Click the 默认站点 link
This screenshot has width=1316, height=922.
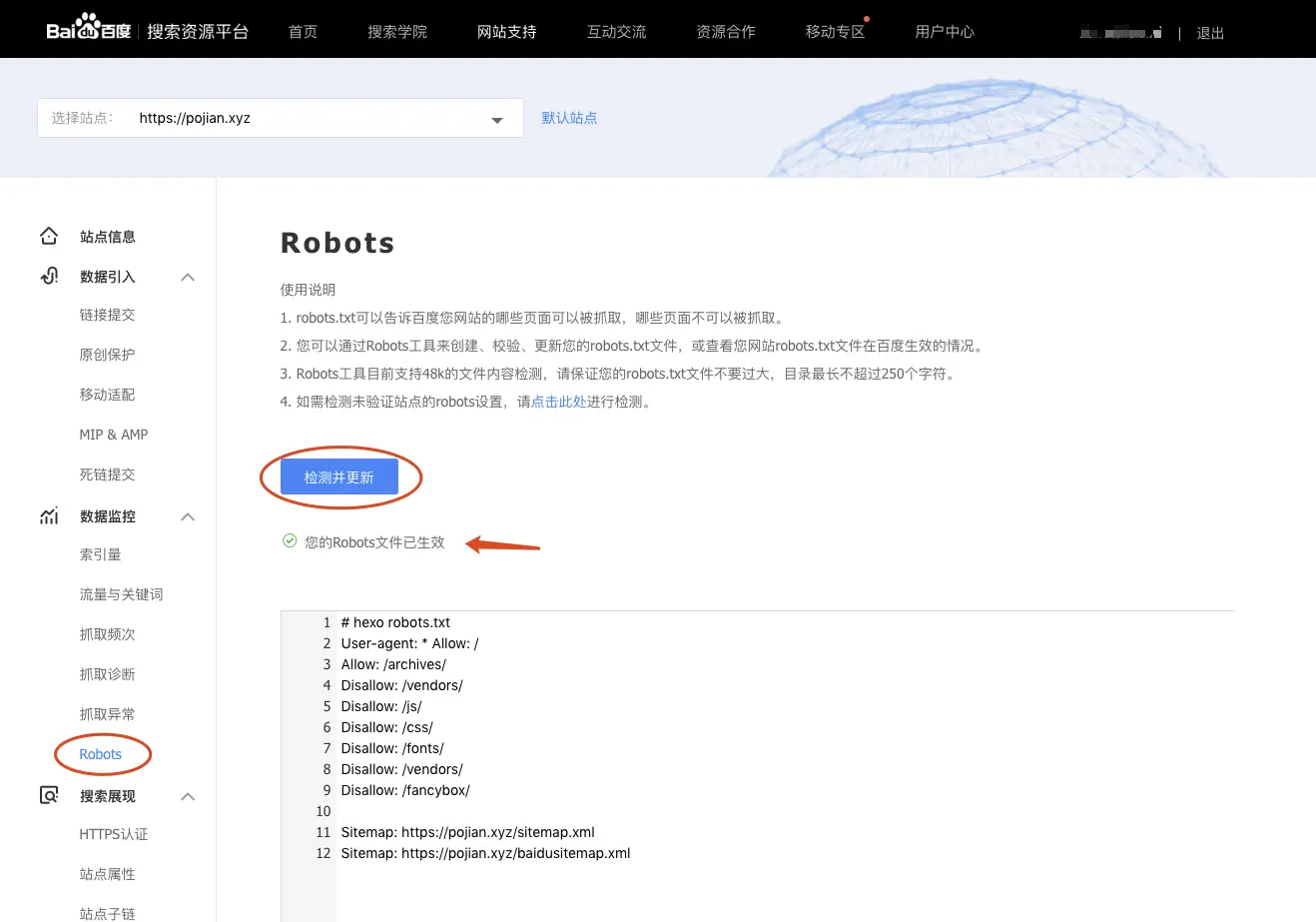[x=569, y=118]
